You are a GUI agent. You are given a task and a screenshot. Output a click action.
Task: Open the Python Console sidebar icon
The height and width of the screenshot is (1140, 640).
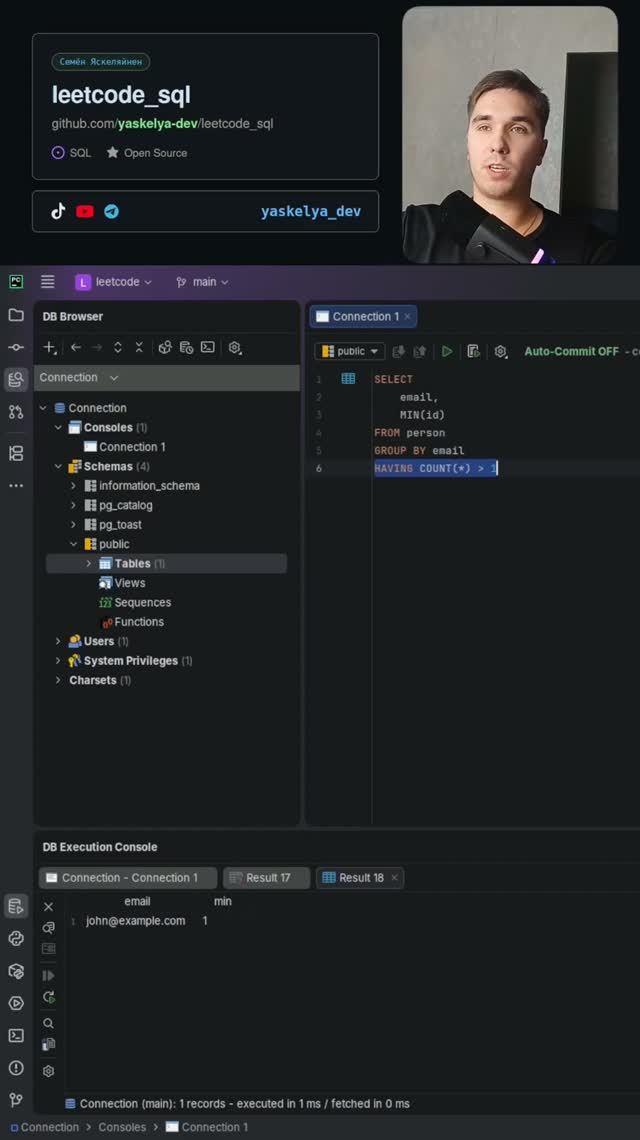pos(16,938)
